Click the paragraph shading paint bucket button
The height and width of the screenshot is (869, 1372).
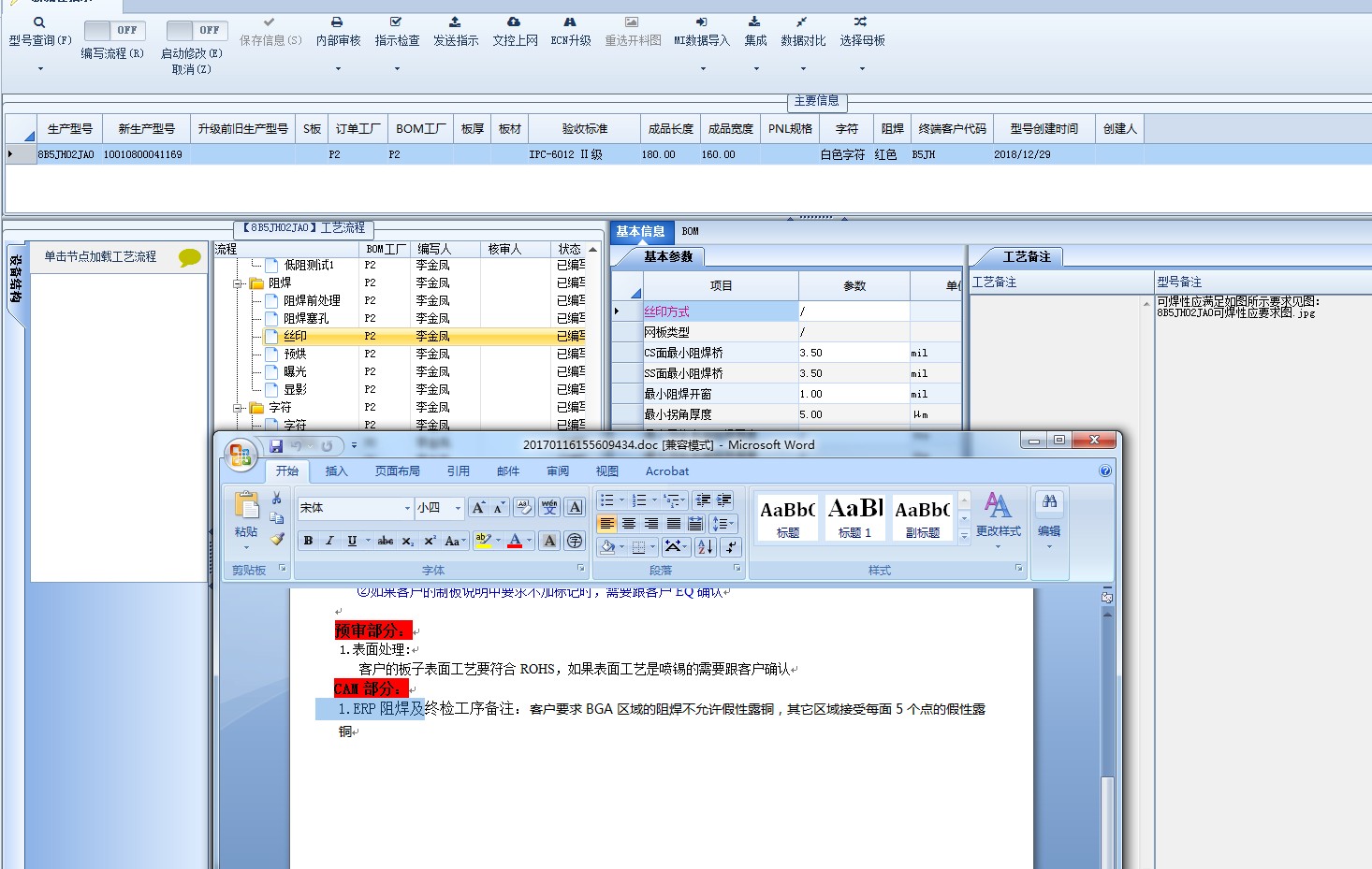(607, 546)
